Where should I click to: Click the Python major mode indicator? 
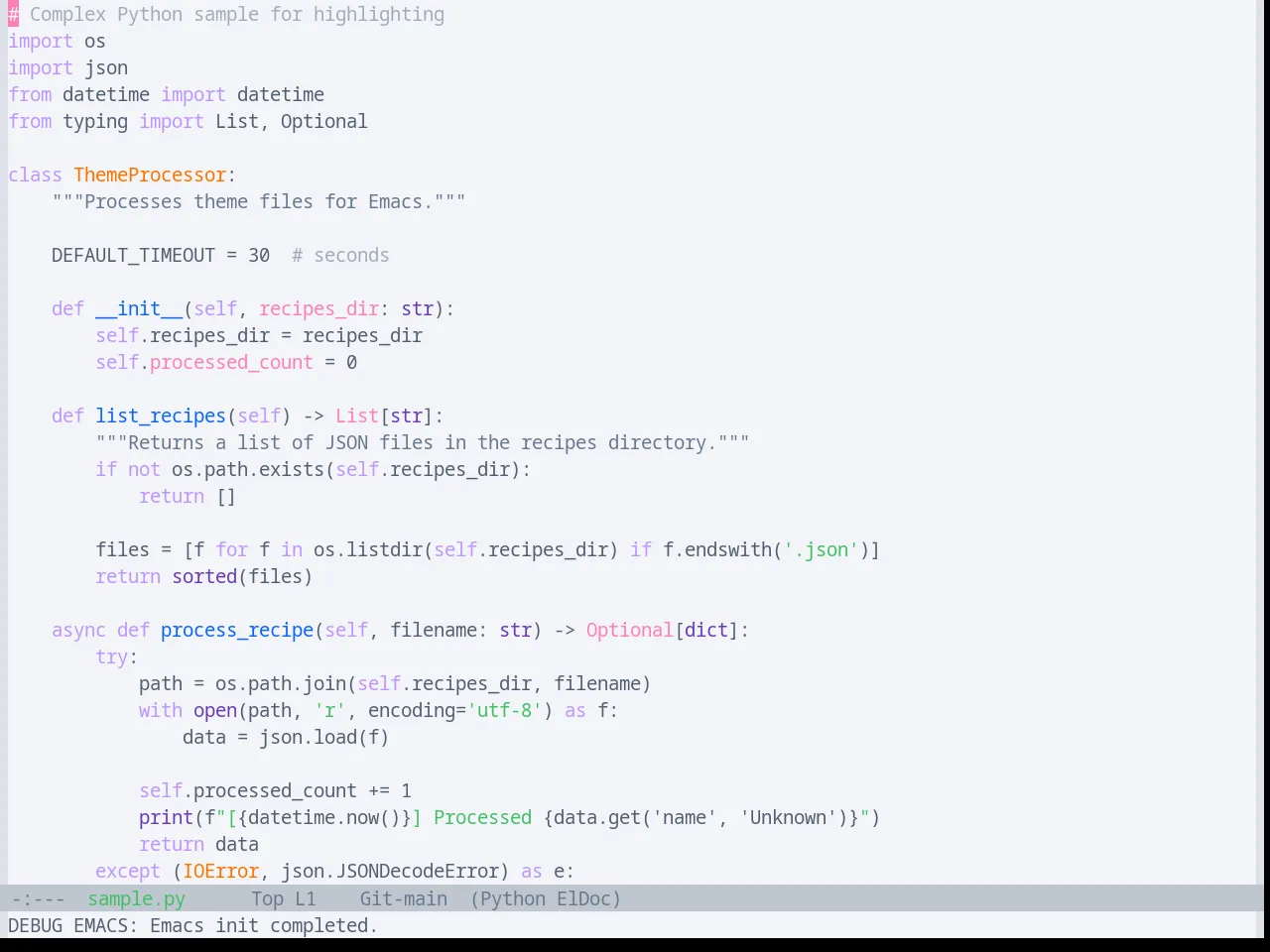pyautogui.click(x=513, y=898)
